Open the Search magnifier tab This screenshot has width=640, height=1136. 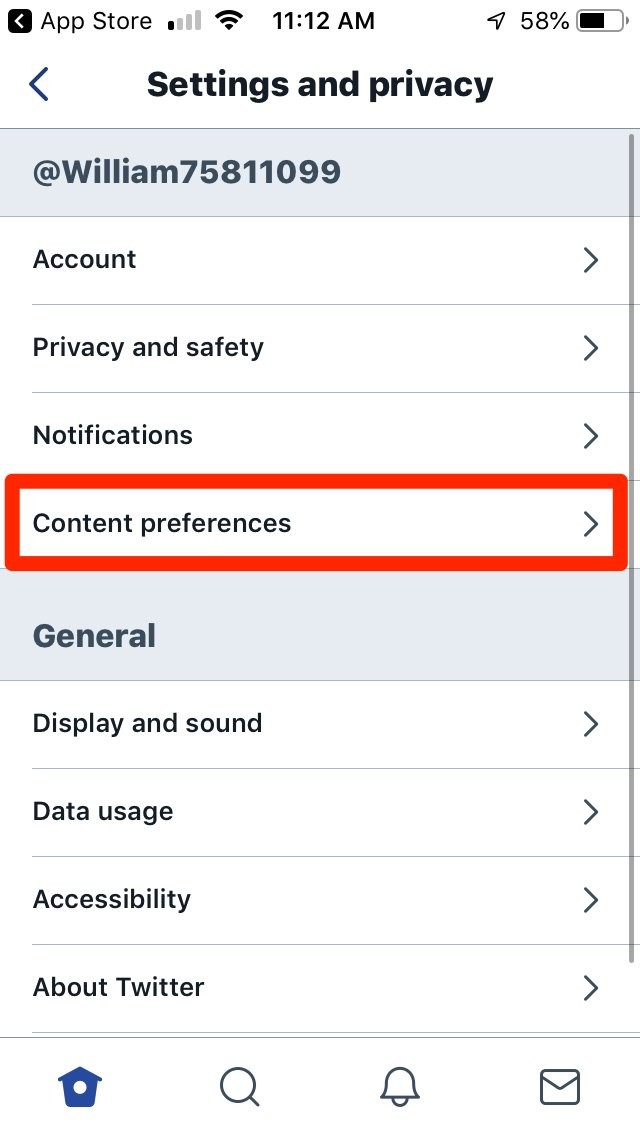coord(239,1086)
